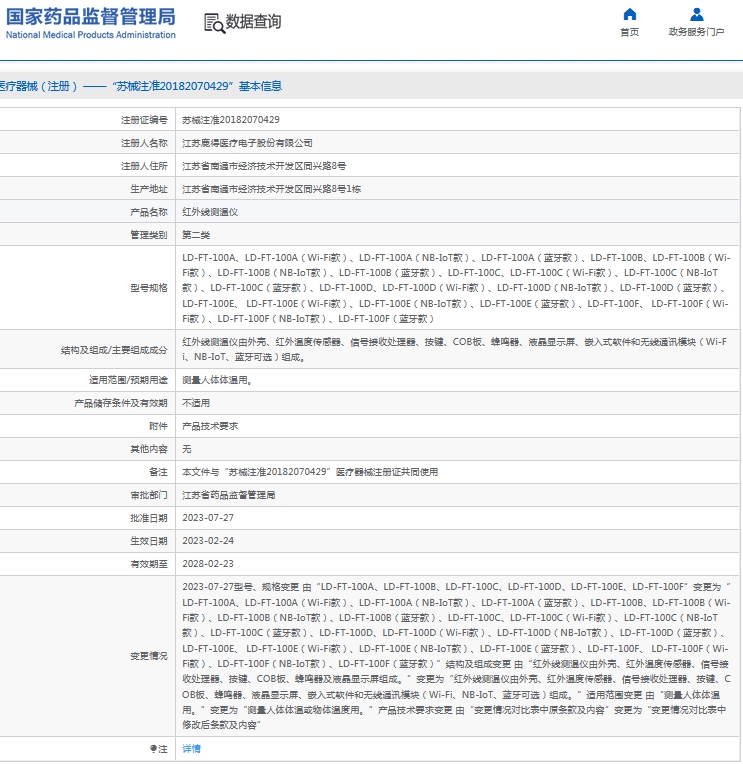Select the registration number 苏械注准20182070429 value

point(230,120)
